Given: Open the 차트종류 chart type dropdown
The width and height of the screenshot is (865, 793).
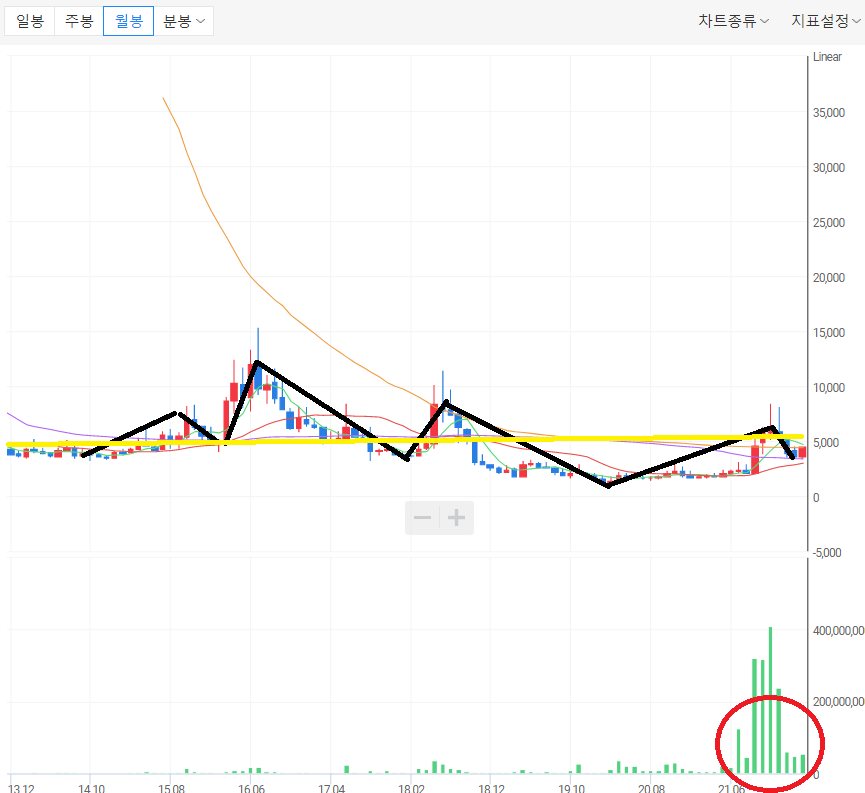Looking at the screenshot, I should [733, 21].
